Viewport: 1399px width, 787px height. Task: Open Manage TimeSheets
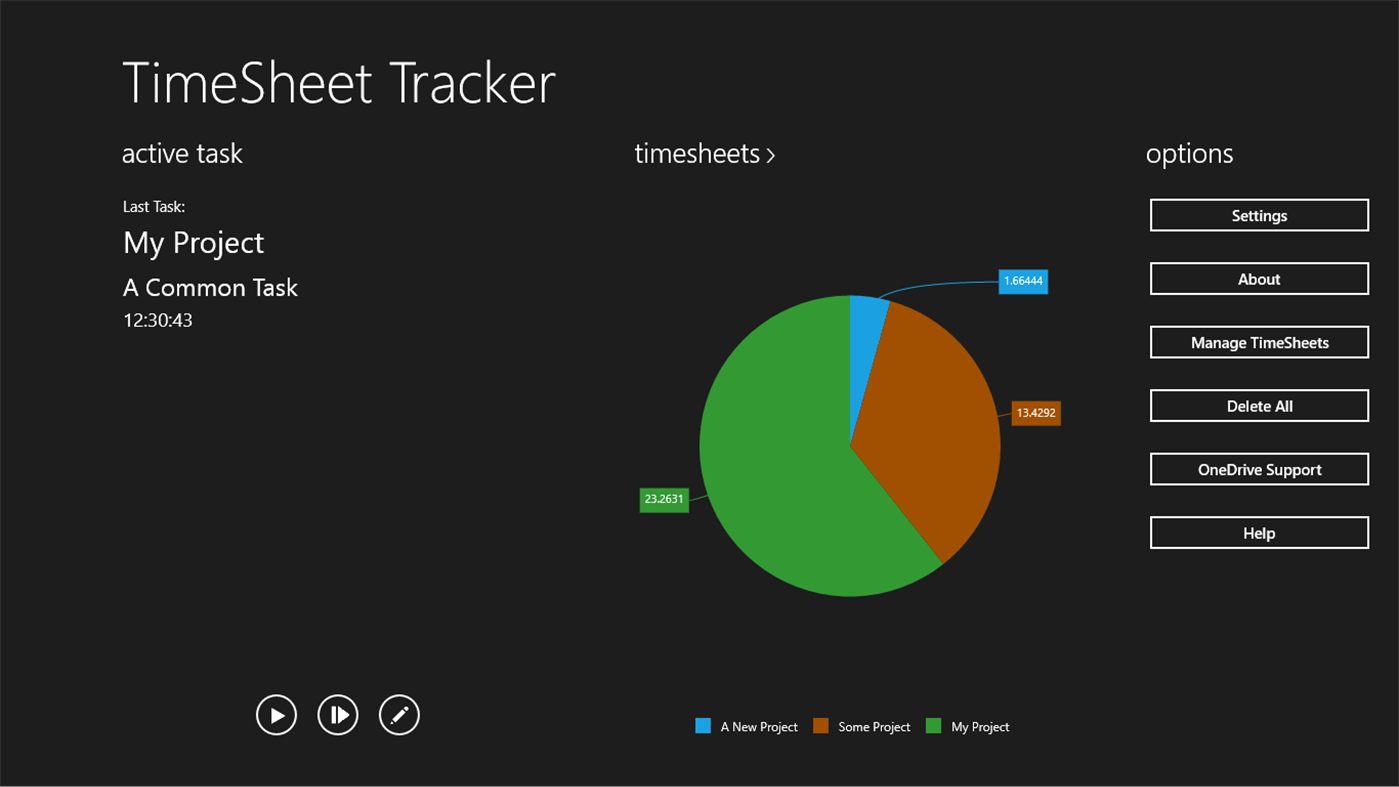[x=1258, y=342]
